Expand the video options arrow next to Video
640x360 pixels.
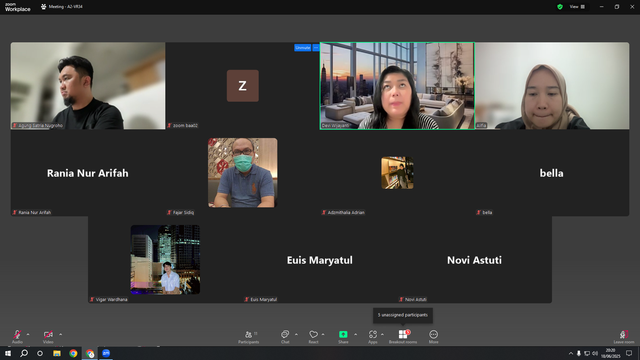(60, 334)
